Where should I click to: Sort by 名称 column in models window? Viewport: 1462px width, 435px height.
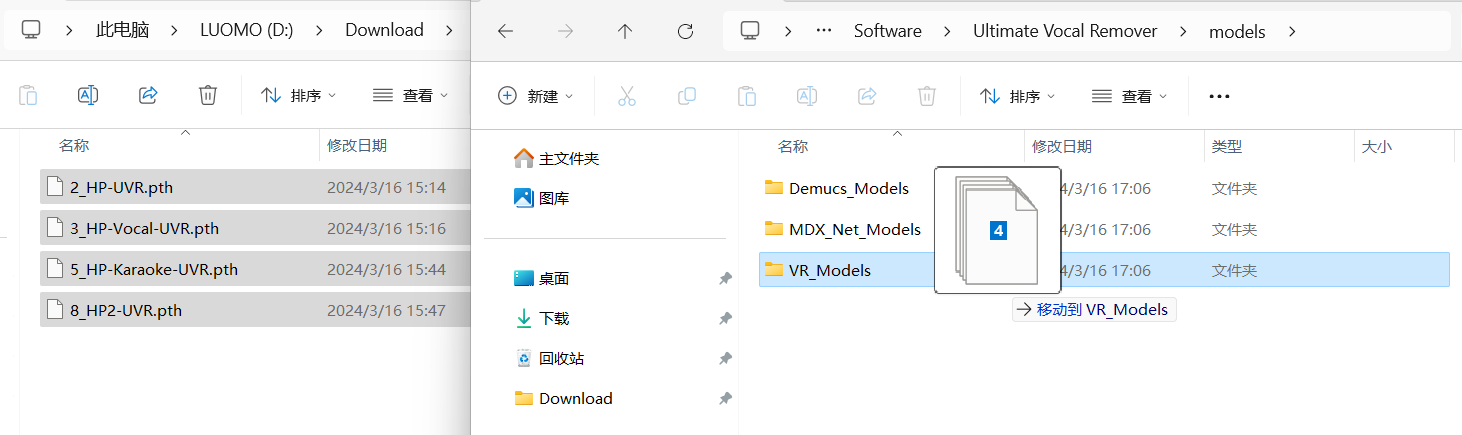point(793,147)
